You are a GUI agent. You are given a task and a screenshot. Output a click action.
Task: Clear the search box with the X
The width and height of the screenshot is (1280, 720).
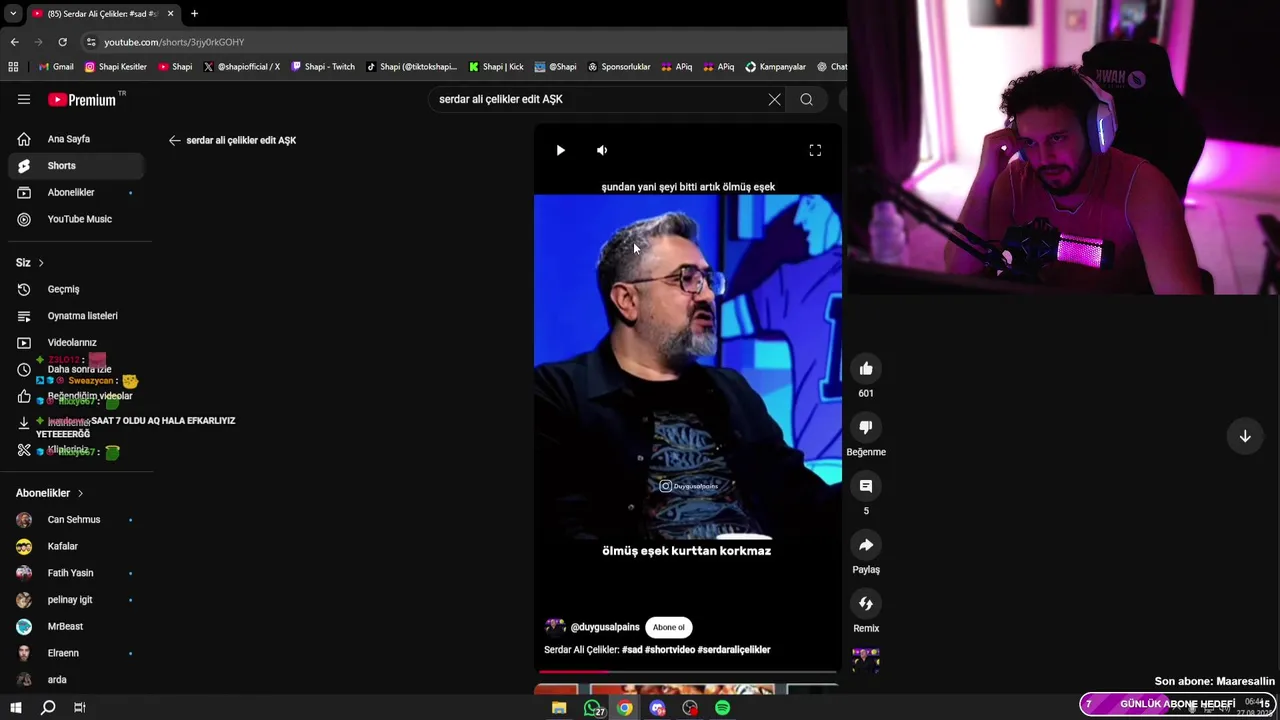[x=774, y=99]
